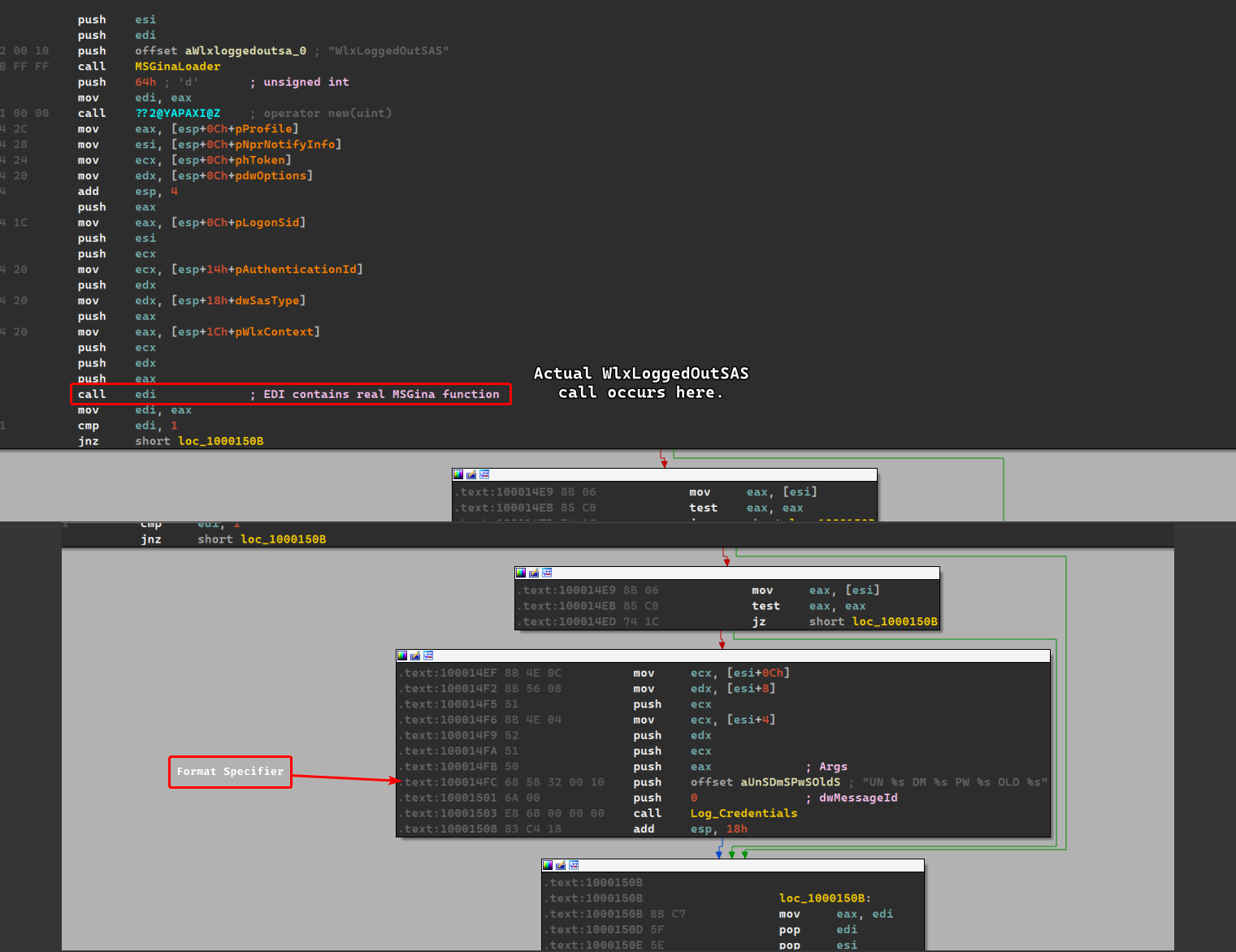Viewport: 1236px width, 952px height.
Task: Click the pencil icon on the jz instruction block
Action: tap(534, 573)
